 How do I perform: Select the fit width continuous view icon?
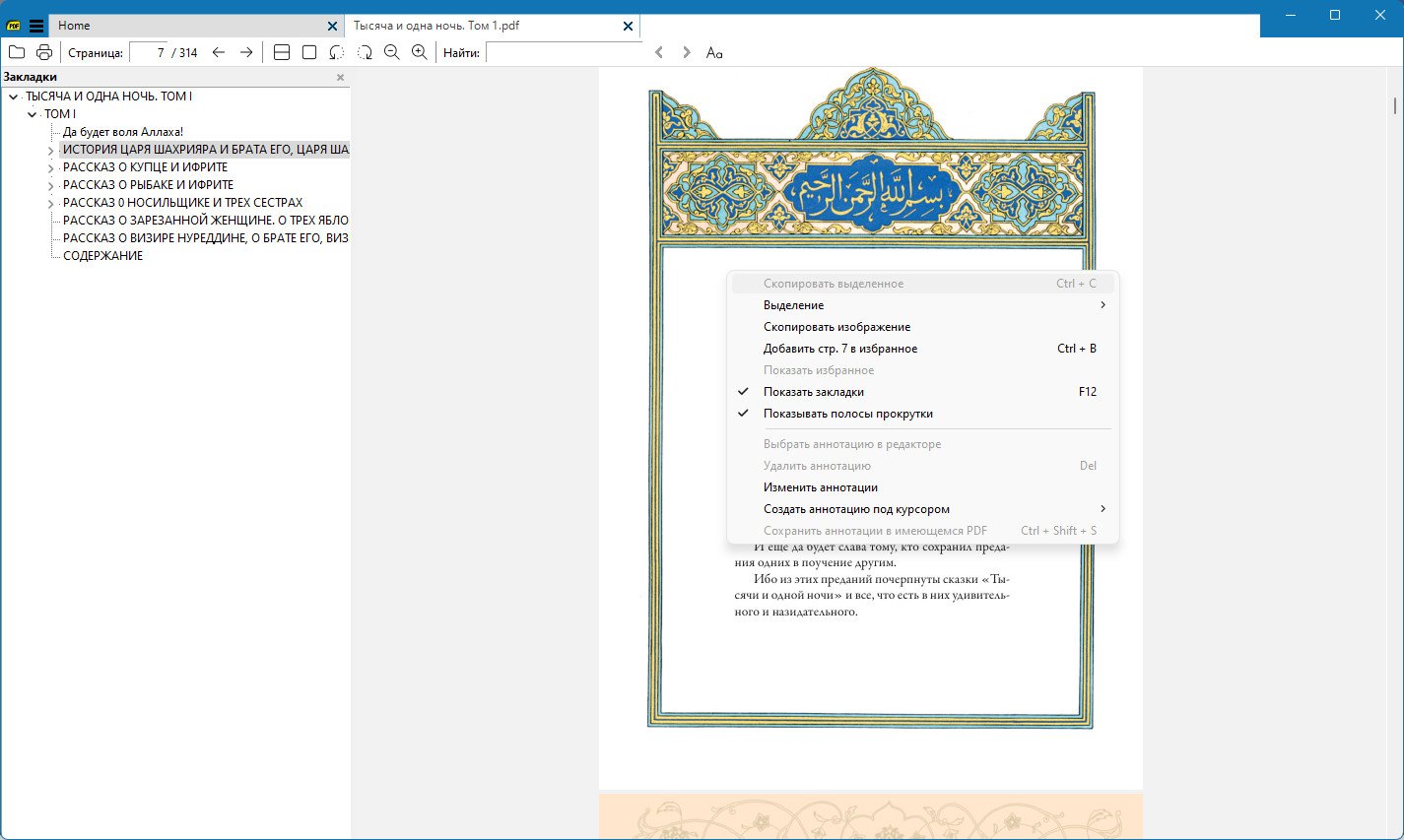coord(282,52)
